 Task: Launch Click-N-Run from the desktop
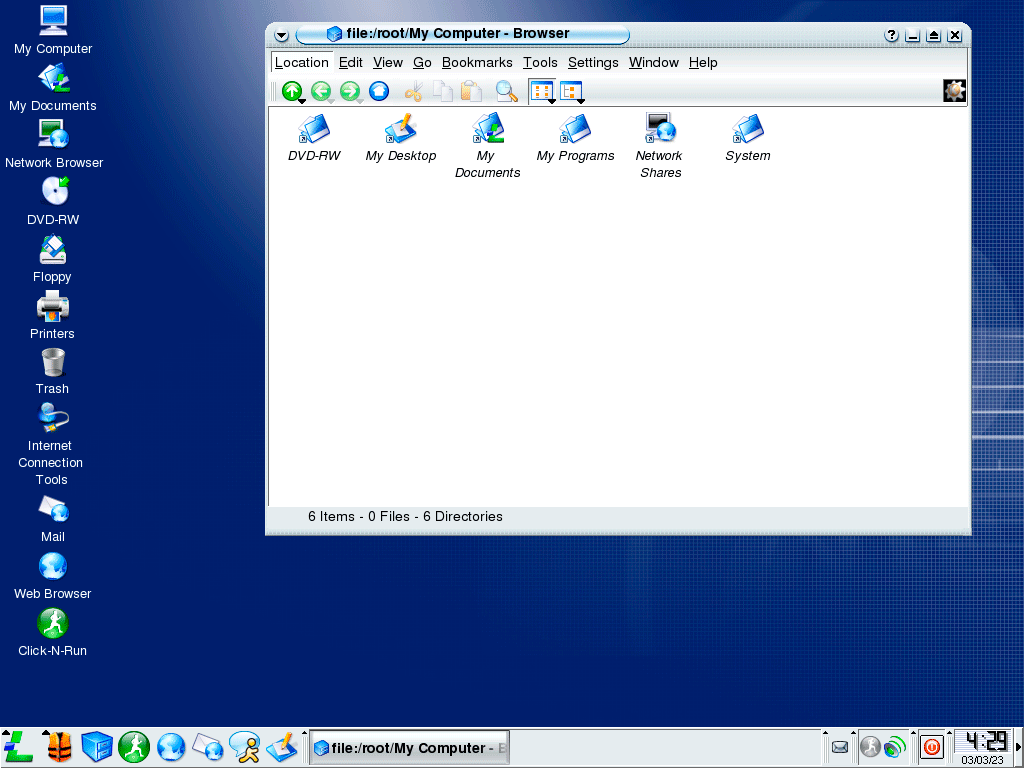pyautogui.click(x=52, y=624)
